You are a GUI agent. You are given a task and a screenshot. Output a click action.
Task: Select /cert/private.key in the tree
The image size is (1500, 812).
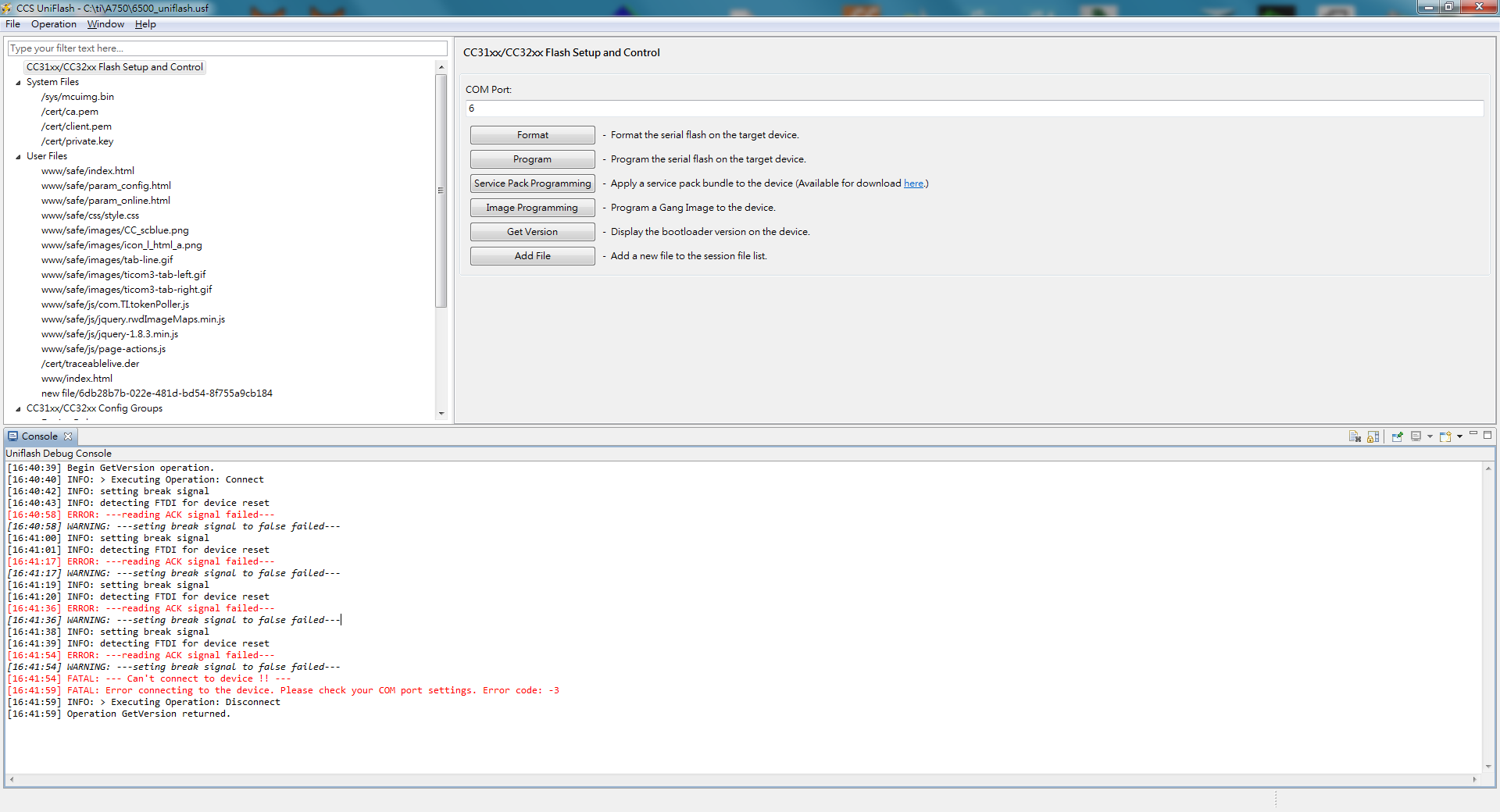77,141
